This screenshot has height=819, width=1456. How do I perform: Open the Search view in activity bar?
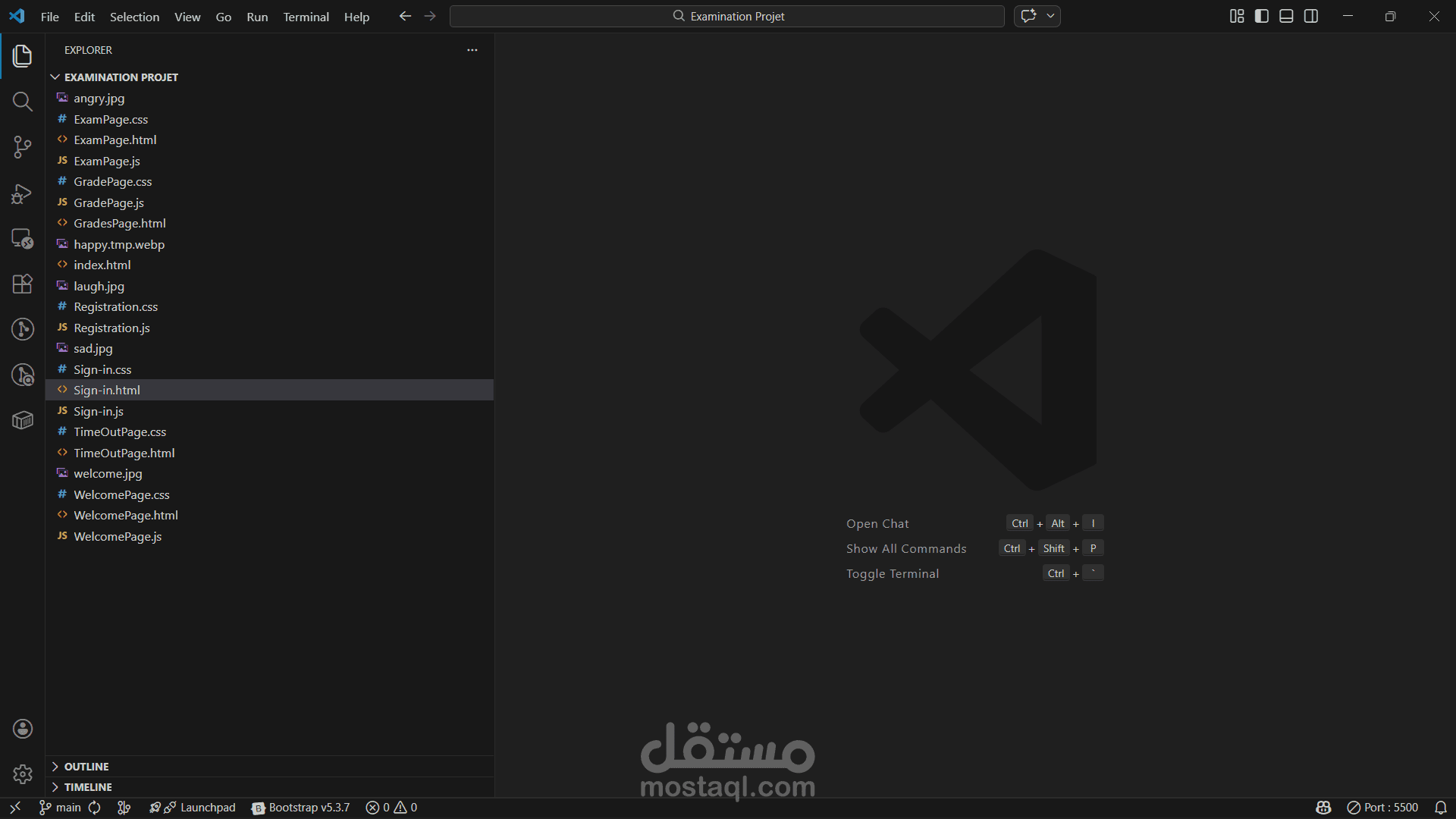pyautogui.click(x=22, y=102)
